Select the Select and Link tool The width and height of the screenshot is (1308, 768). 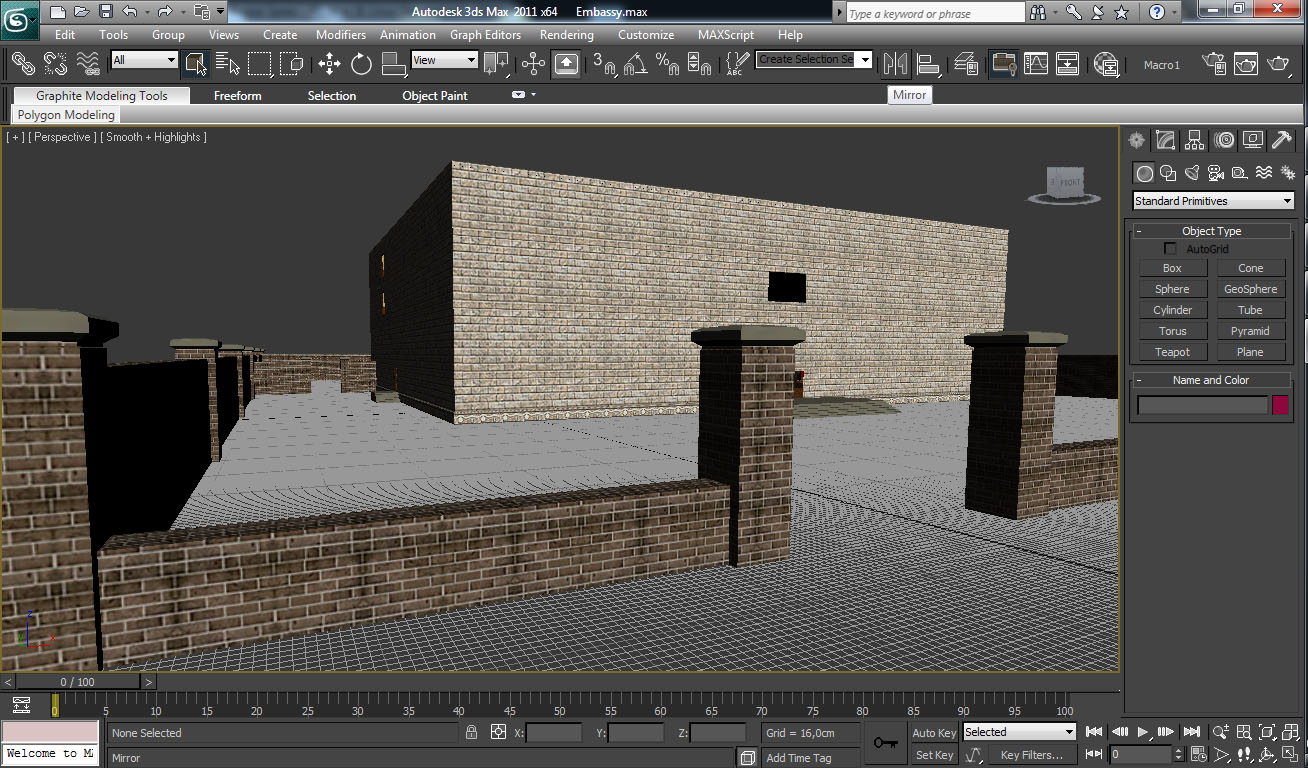coord(22,64)
